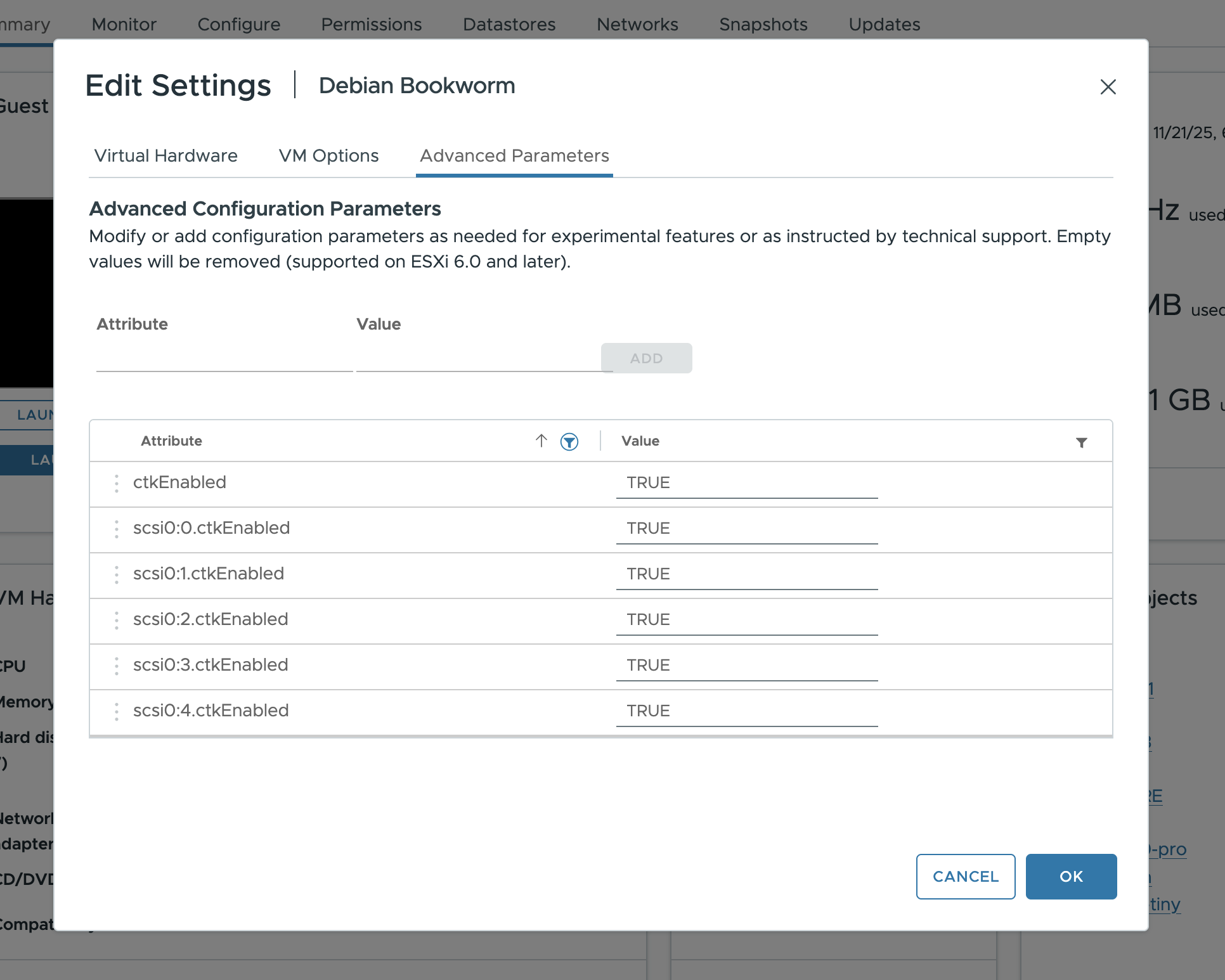Switch to the Virtual Hardware tab
Image resolution: width=1225 pixels, height=980 pixels.
(166, 156)
